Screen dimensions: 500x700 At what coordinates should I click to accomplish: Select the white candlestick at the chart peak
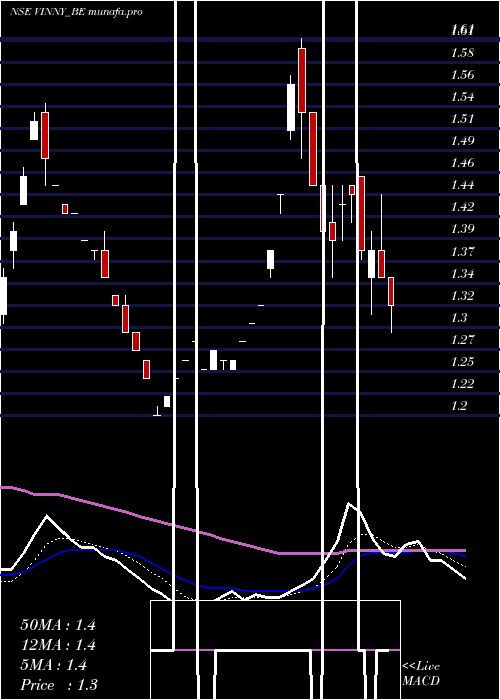coord(291,107)
